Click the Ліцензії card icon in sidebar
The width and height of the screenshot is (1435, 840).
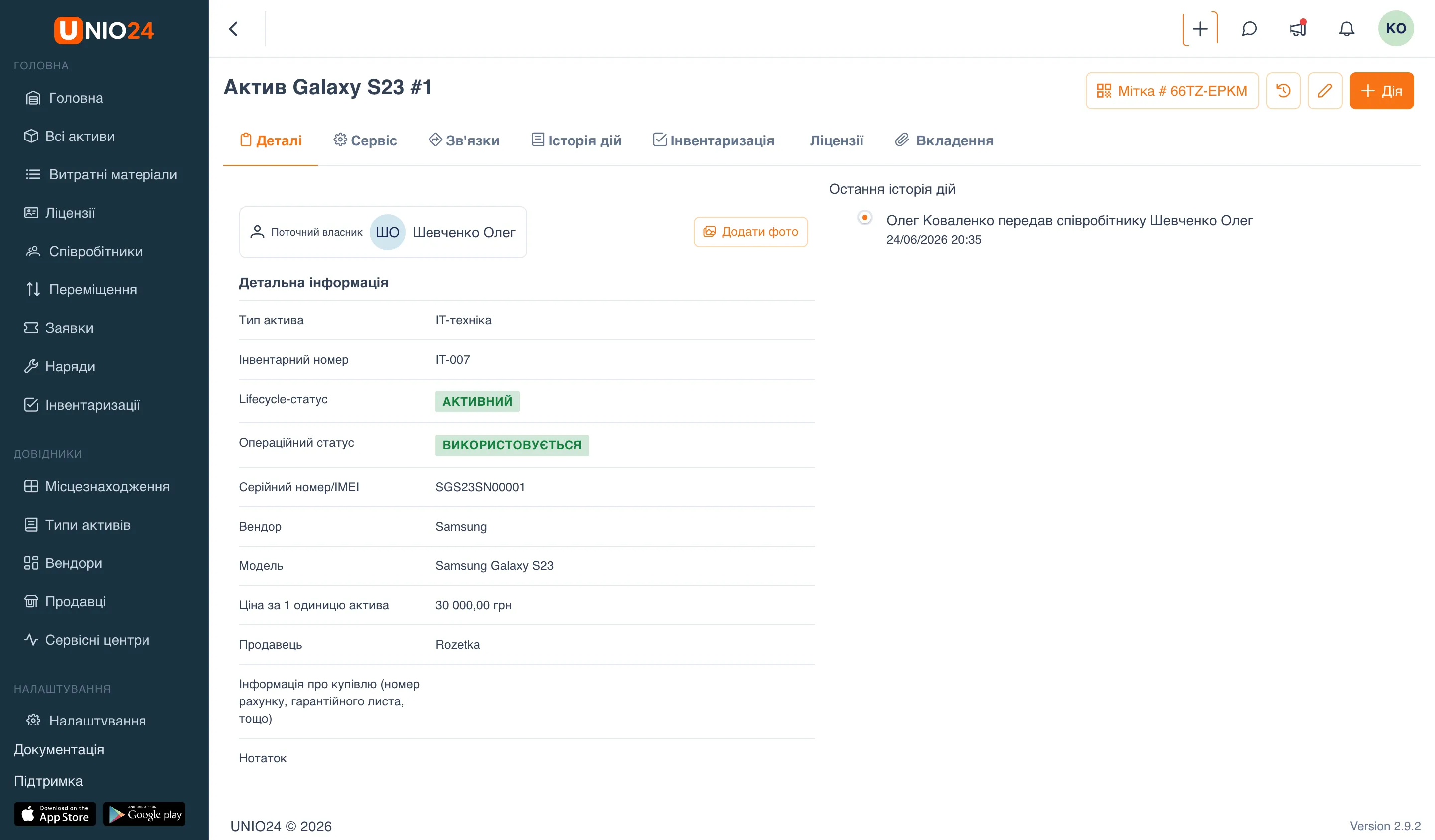(x=31, y=213)
